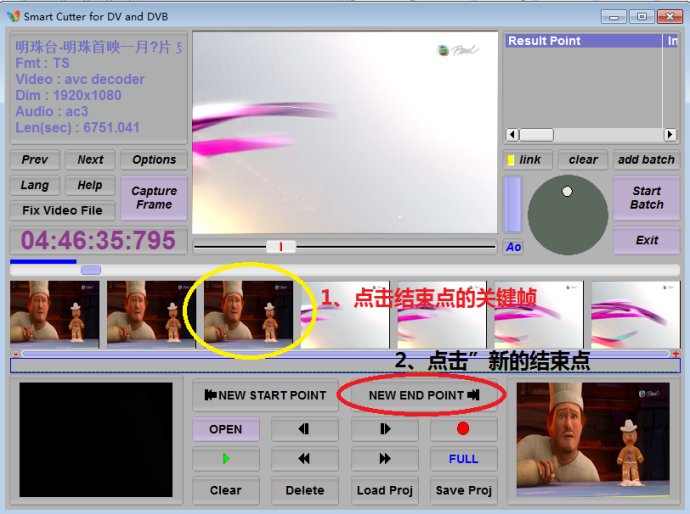Click the Result Point horizontal scrollbar thumb
This screenshot has width=690, height=514.
[x=536, y=135]
